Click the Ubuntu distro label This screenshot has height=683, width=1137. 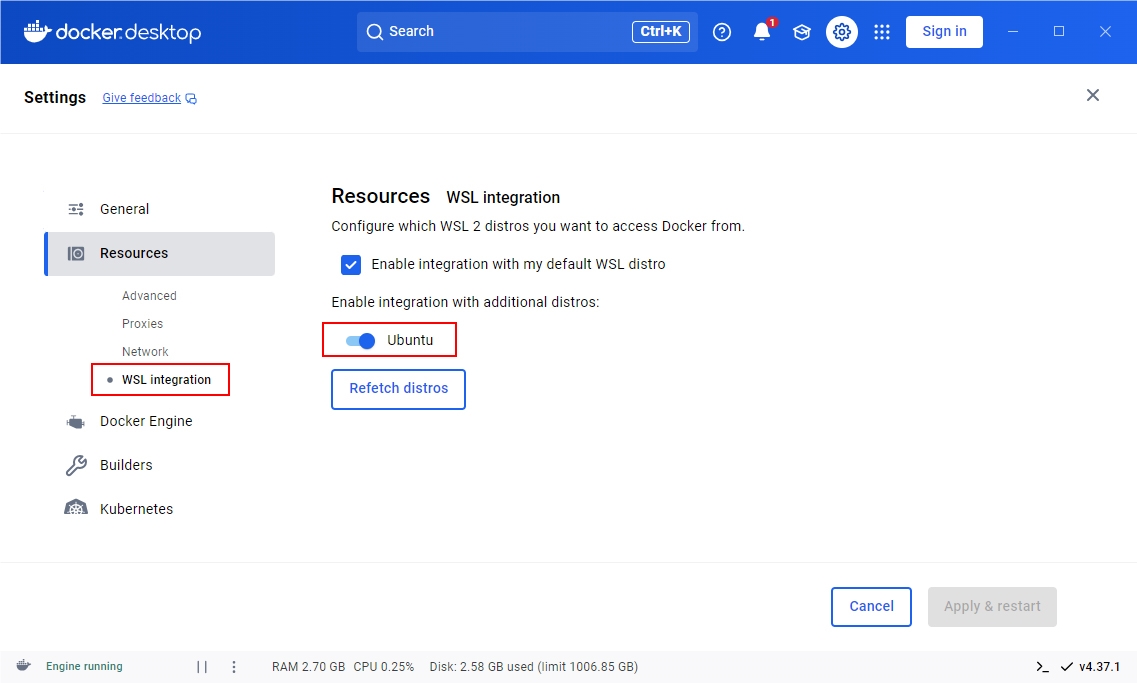point(410,340)
